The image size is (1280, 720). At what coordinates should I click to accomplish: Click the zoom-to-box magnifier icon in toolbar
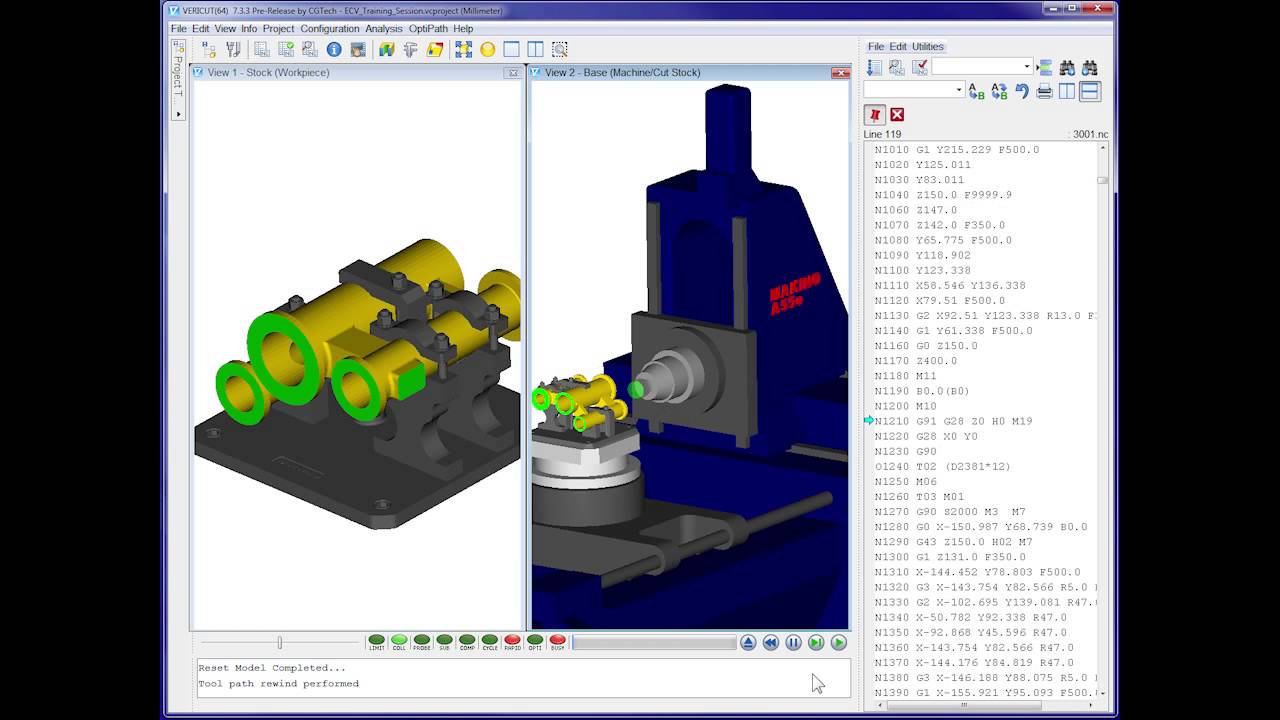point(560,49)
